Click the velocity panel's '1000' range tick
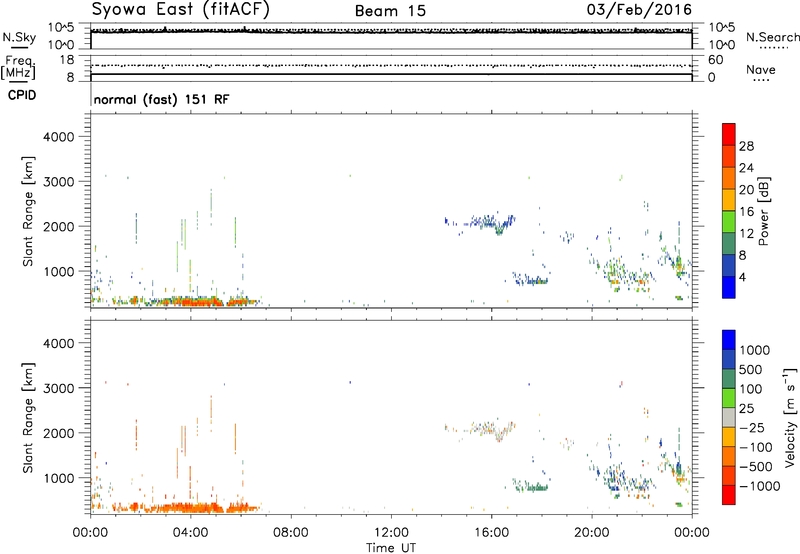800x554 pixels. [x=58, y=478]
